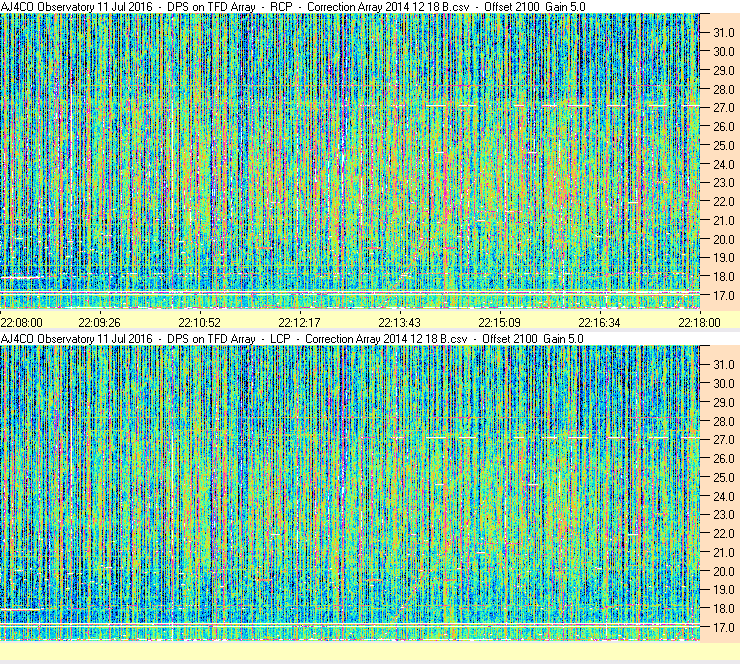Click the 26.0 frequency label on RCP plot
The image size is (740, 664).
(724, 126)
